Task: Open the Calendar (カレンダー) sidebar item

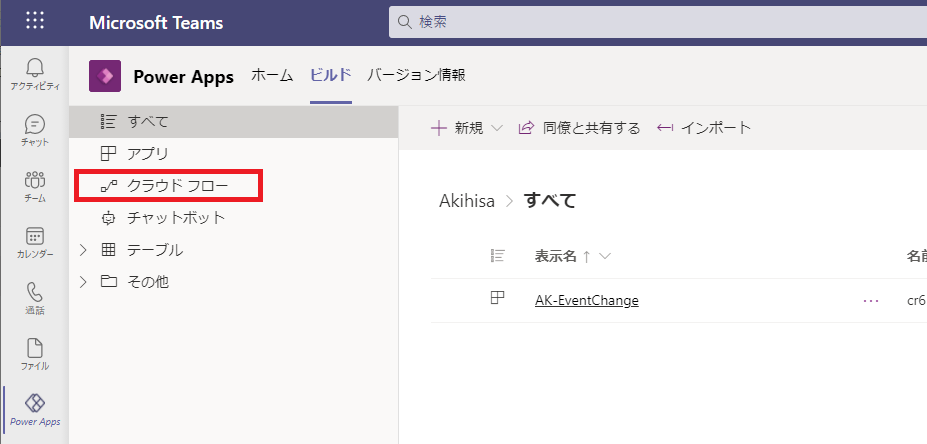Action: pyautogui.click(x=35, y=243)
